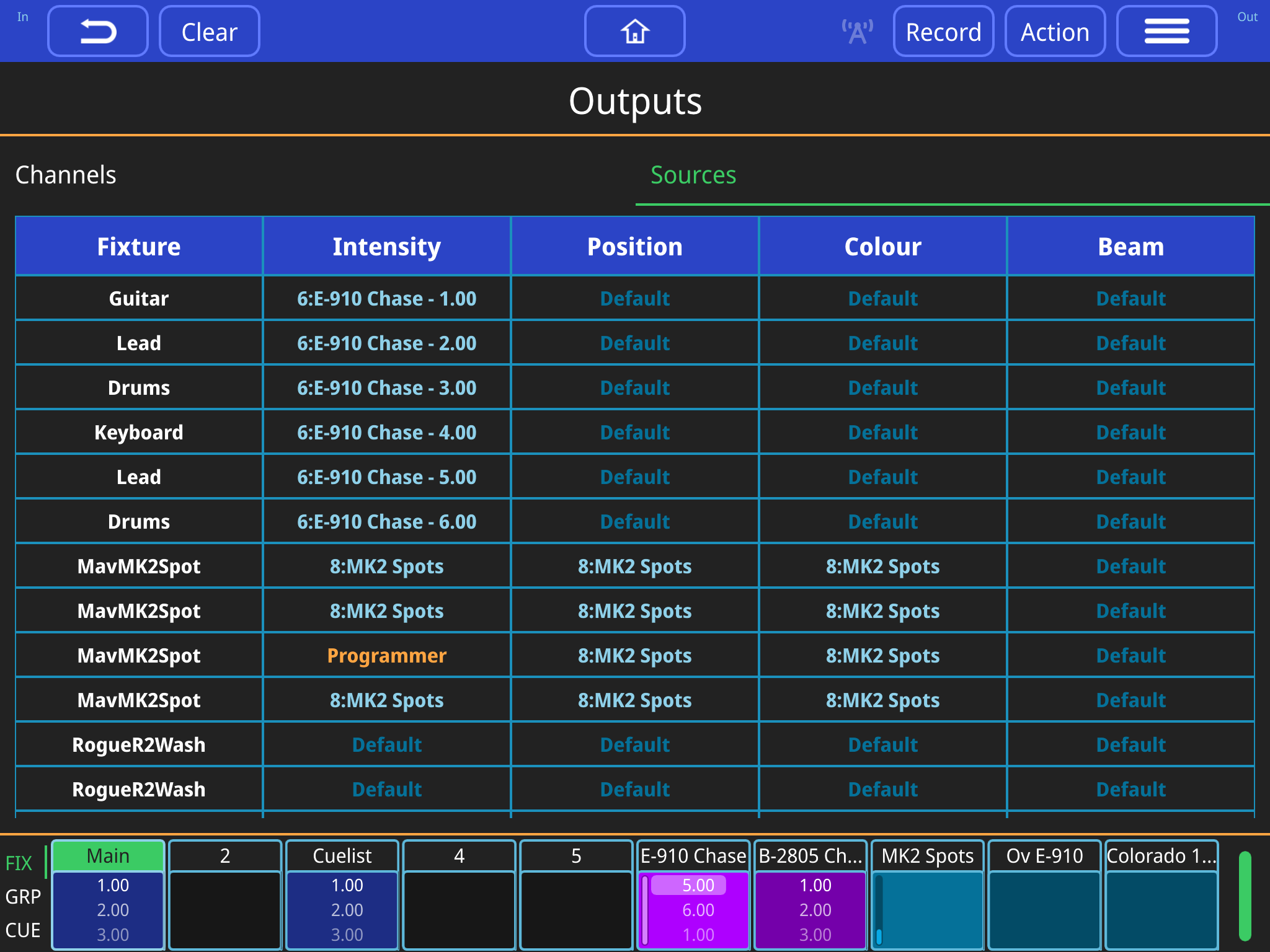Click the Clear button

209,30
